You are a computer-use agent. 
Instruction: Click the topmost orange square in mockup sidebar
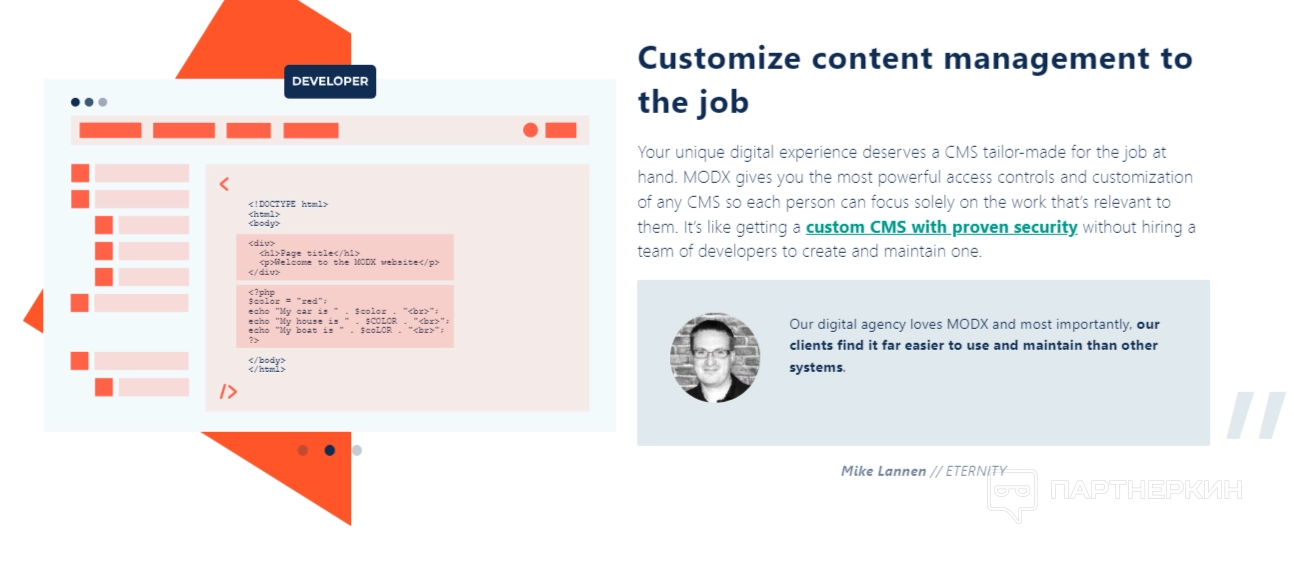click(x=80, y=173)
